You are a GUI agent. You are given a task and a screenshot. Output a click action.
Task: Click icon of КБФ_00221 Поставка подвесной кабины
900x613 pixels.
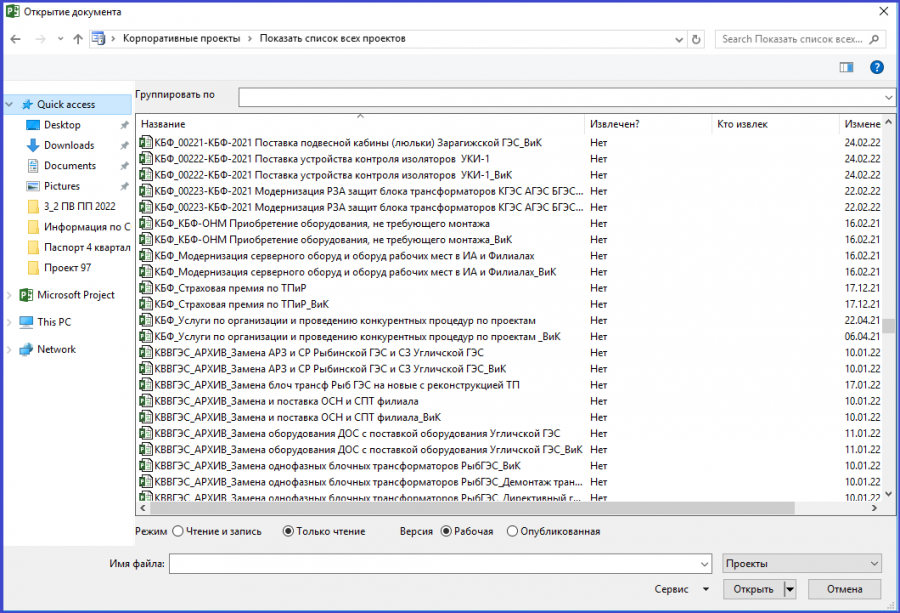146,142
